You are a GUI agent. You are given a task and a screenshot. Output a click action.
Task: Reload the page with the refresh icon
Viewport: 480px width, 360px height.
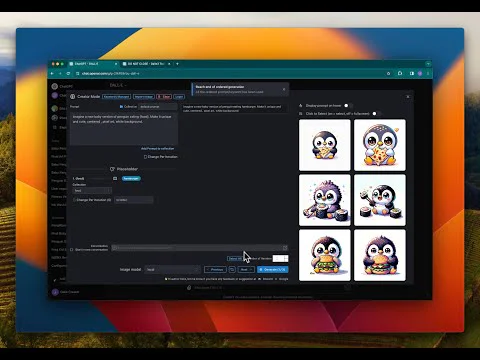(x=68, y=73)
